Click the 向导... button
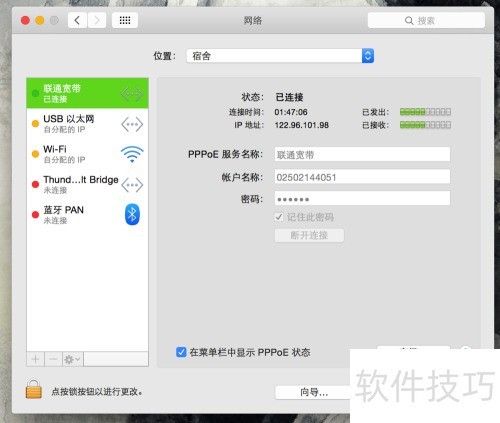 tap(312, 392)
